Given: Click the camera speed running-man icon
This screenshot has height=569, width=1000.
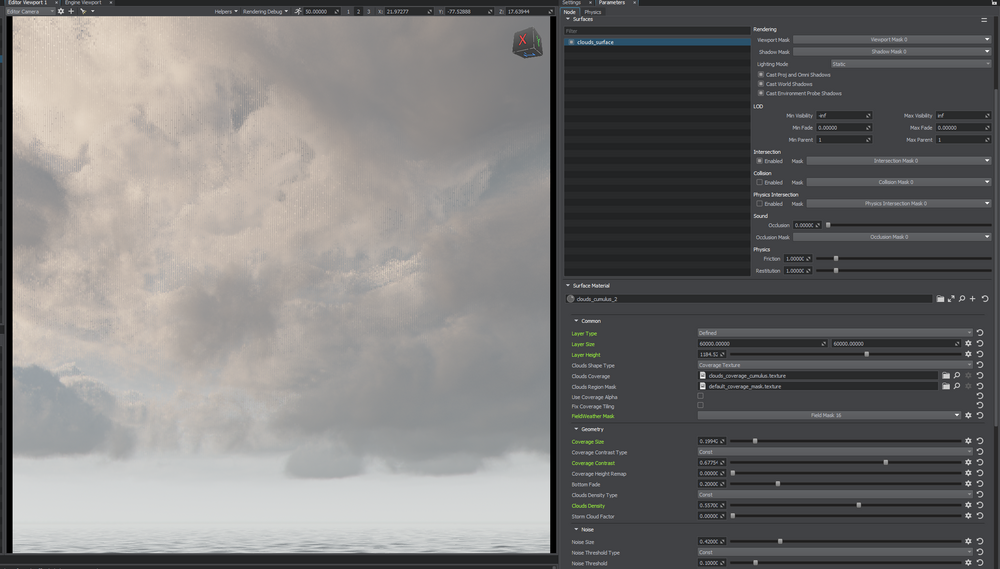Looking at the screenshot, I should pos(298,11).
